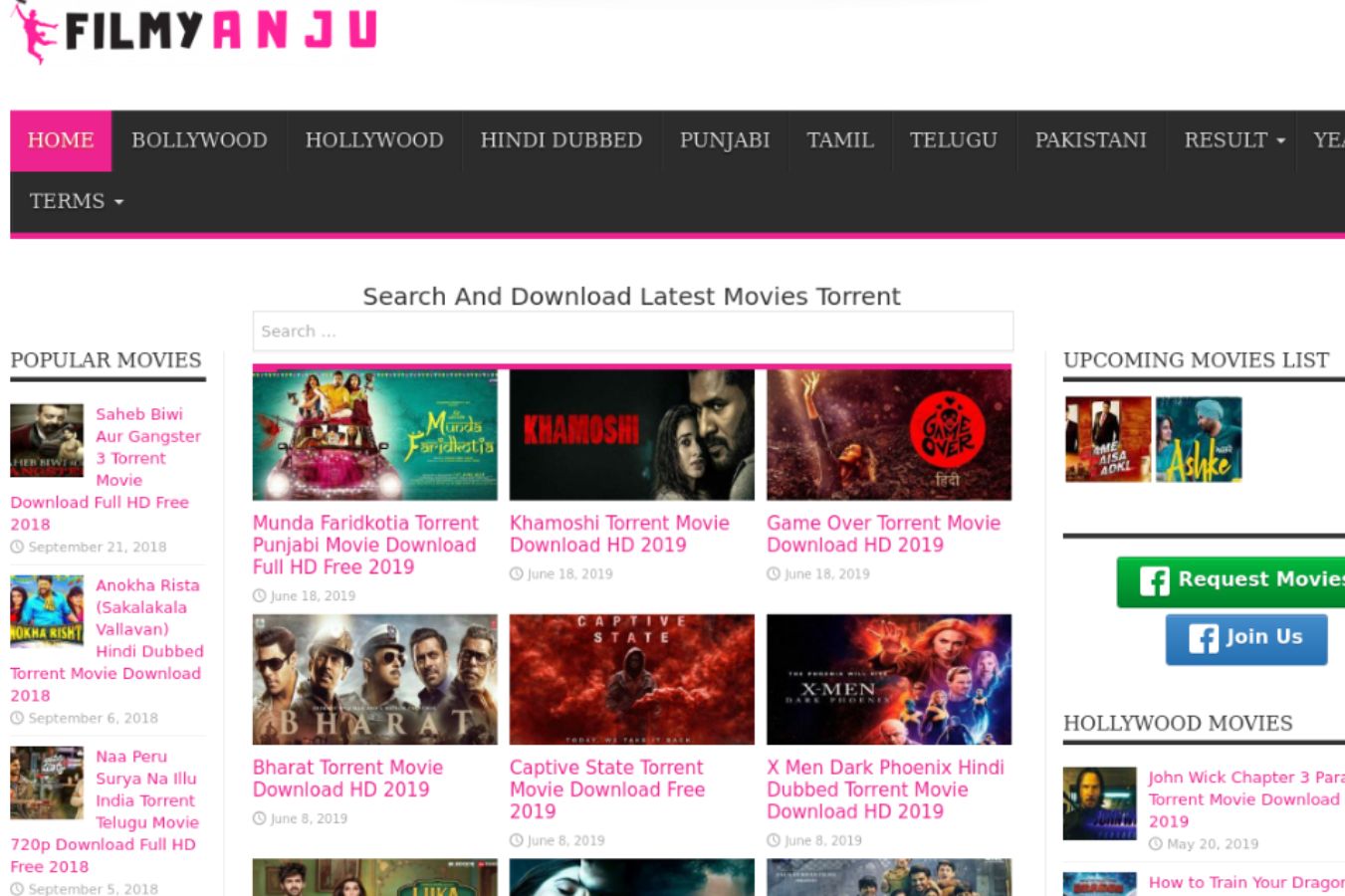Expand the TERMS dropdown menu

77,201
